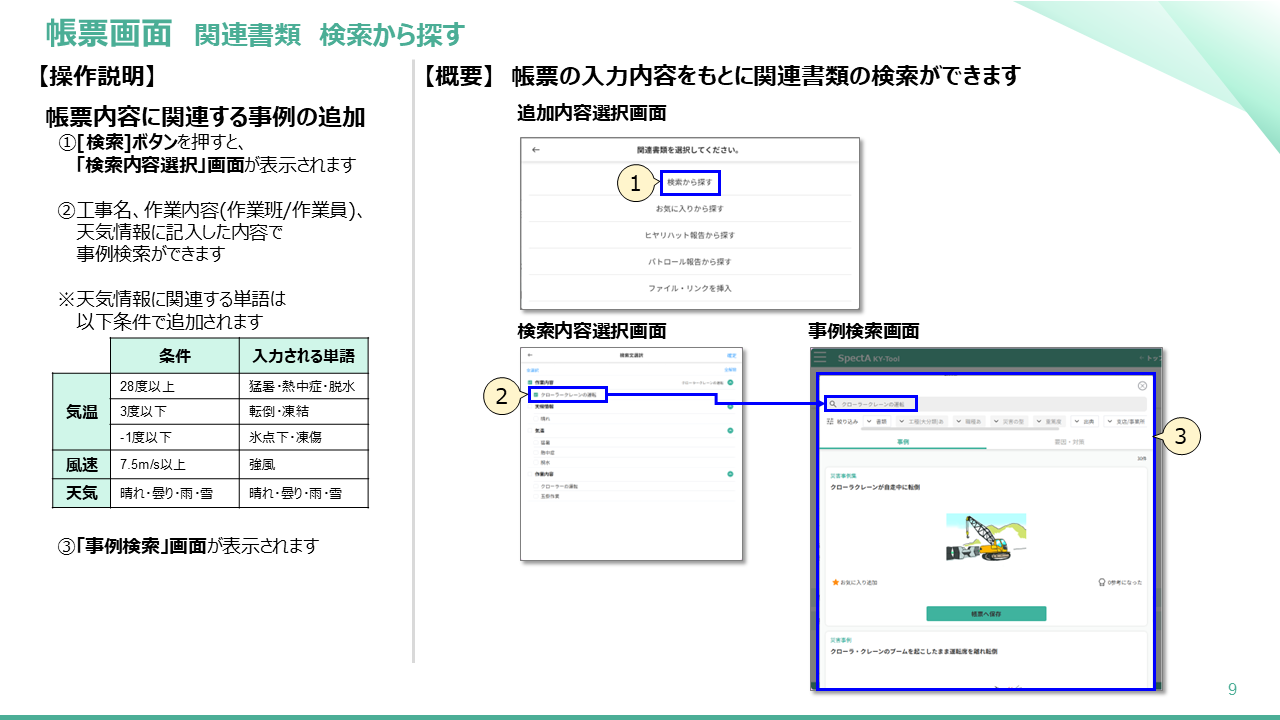Click the star icon for お気に入り追加
The width and height of the screenshot is (1280, 720).
835,582
